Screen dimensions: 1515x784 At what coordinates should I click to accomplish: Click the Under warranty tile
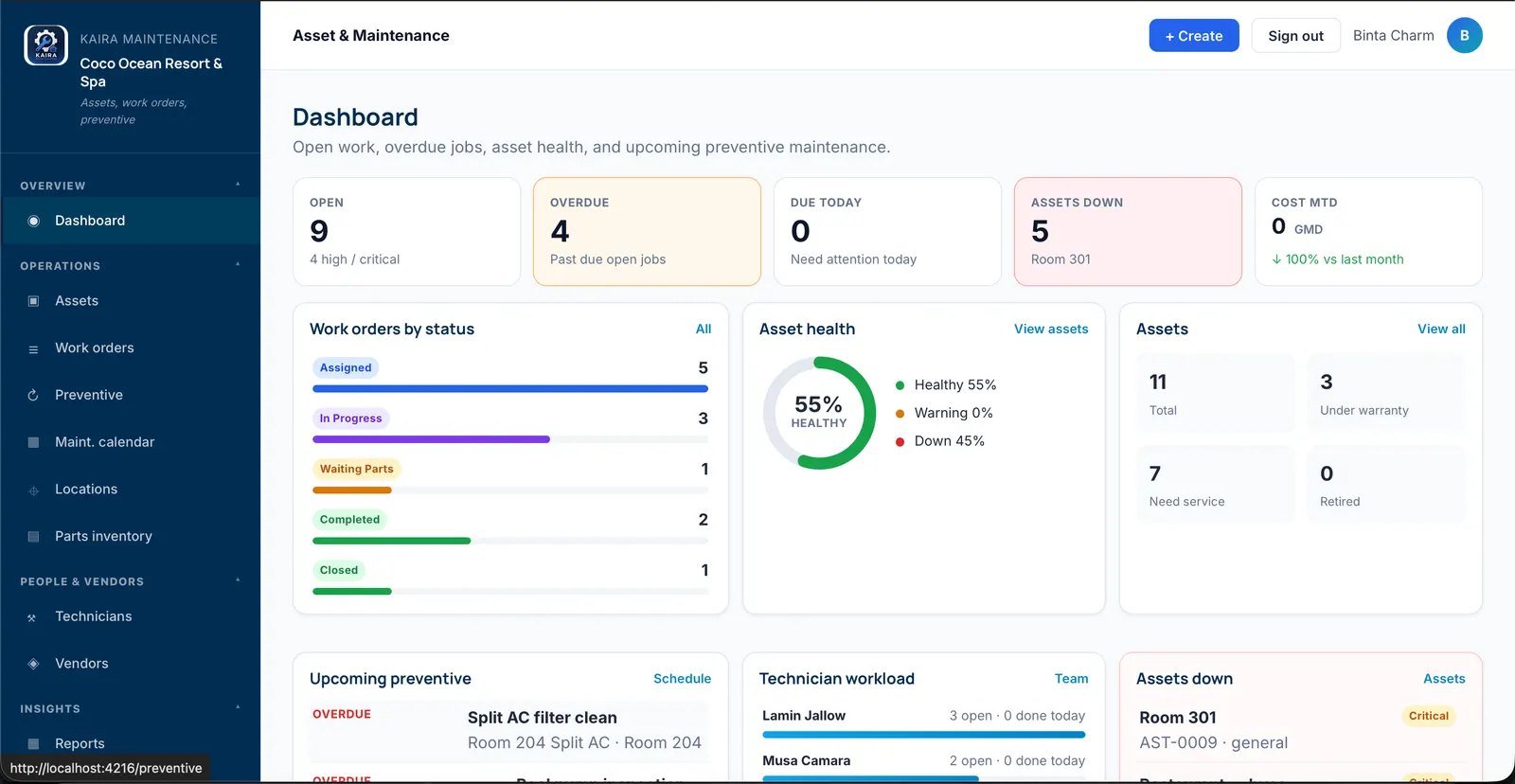click(x=1386, y=394)
